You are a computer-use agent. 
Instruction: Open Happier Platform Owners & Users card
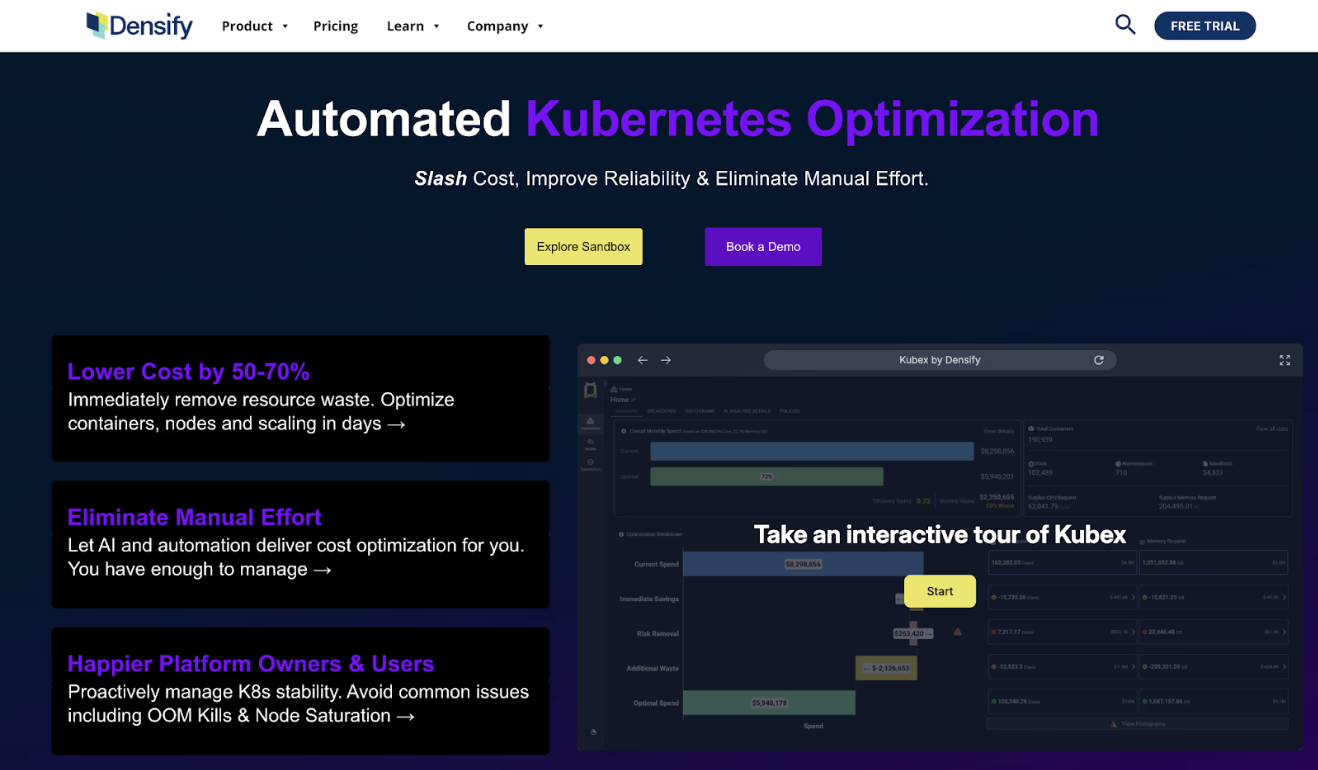click(x=300, y=691)
